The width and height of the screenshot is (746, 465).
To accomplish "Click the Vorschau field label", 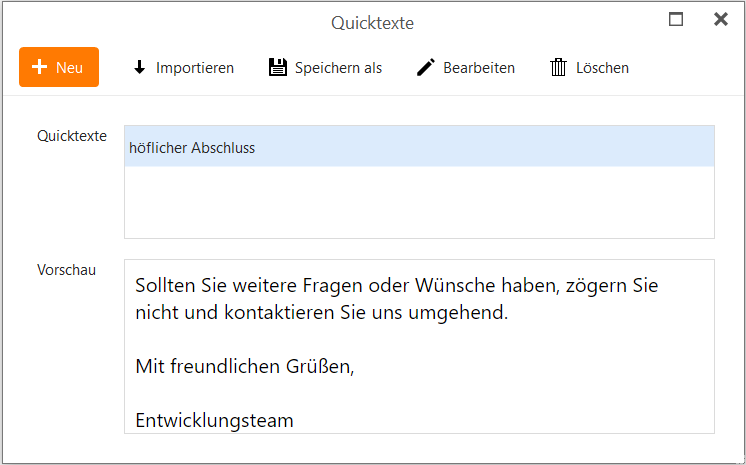I will coord(67,270).
